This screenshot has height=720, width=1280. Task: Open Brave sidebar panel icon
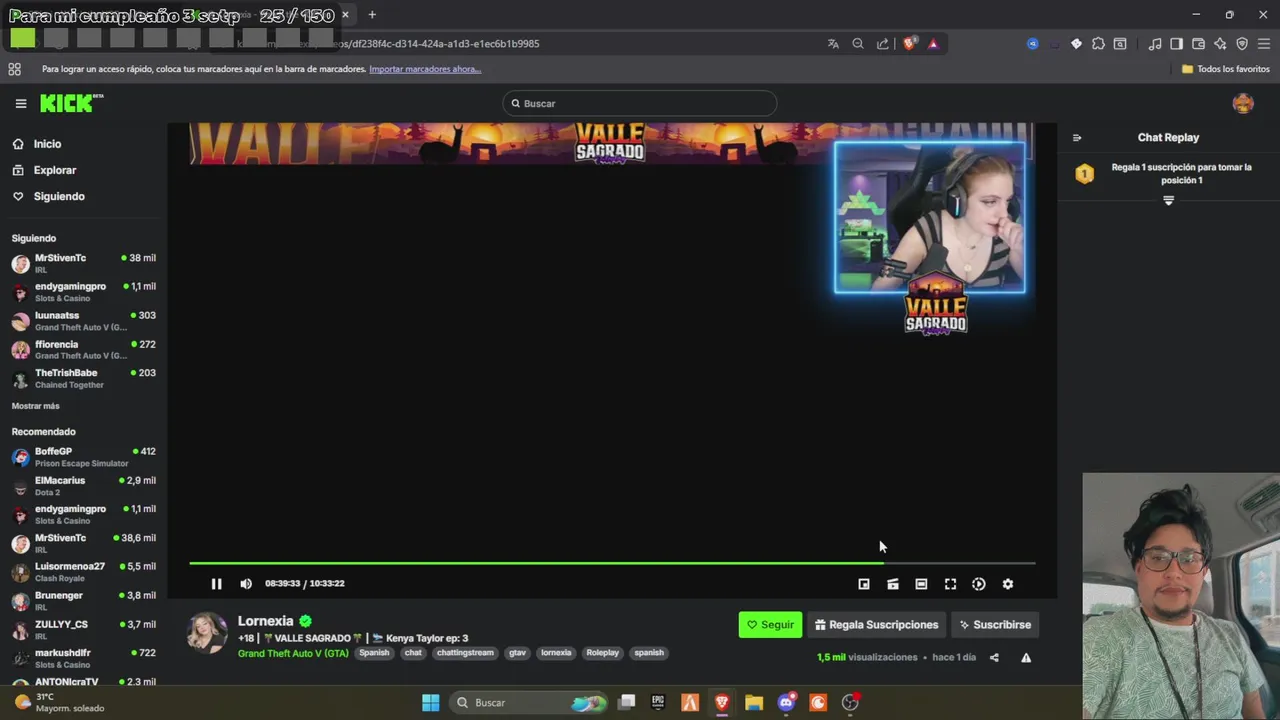(1177, 44)
